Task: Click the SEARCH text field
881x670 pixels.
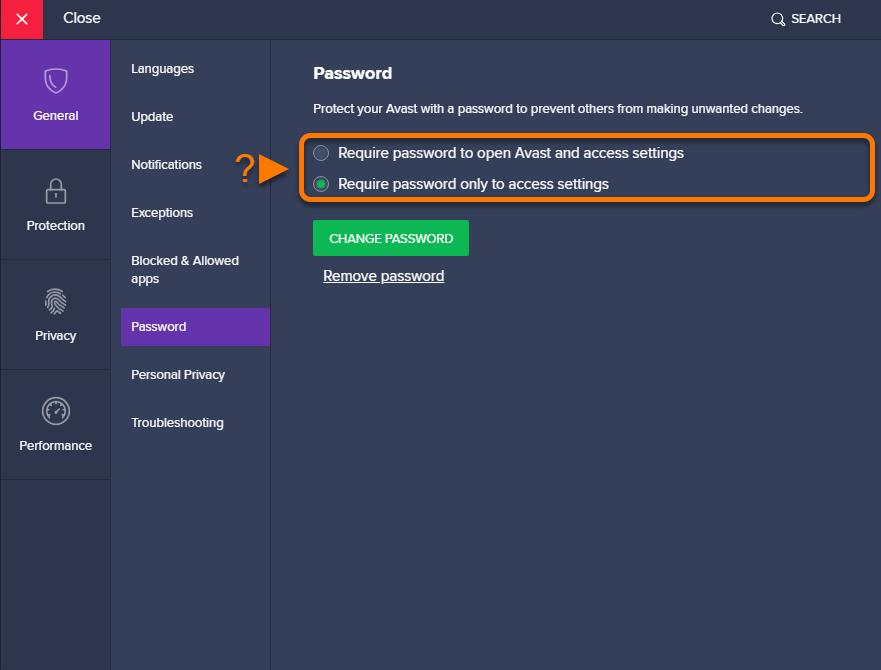Action: tap(816, 19)
